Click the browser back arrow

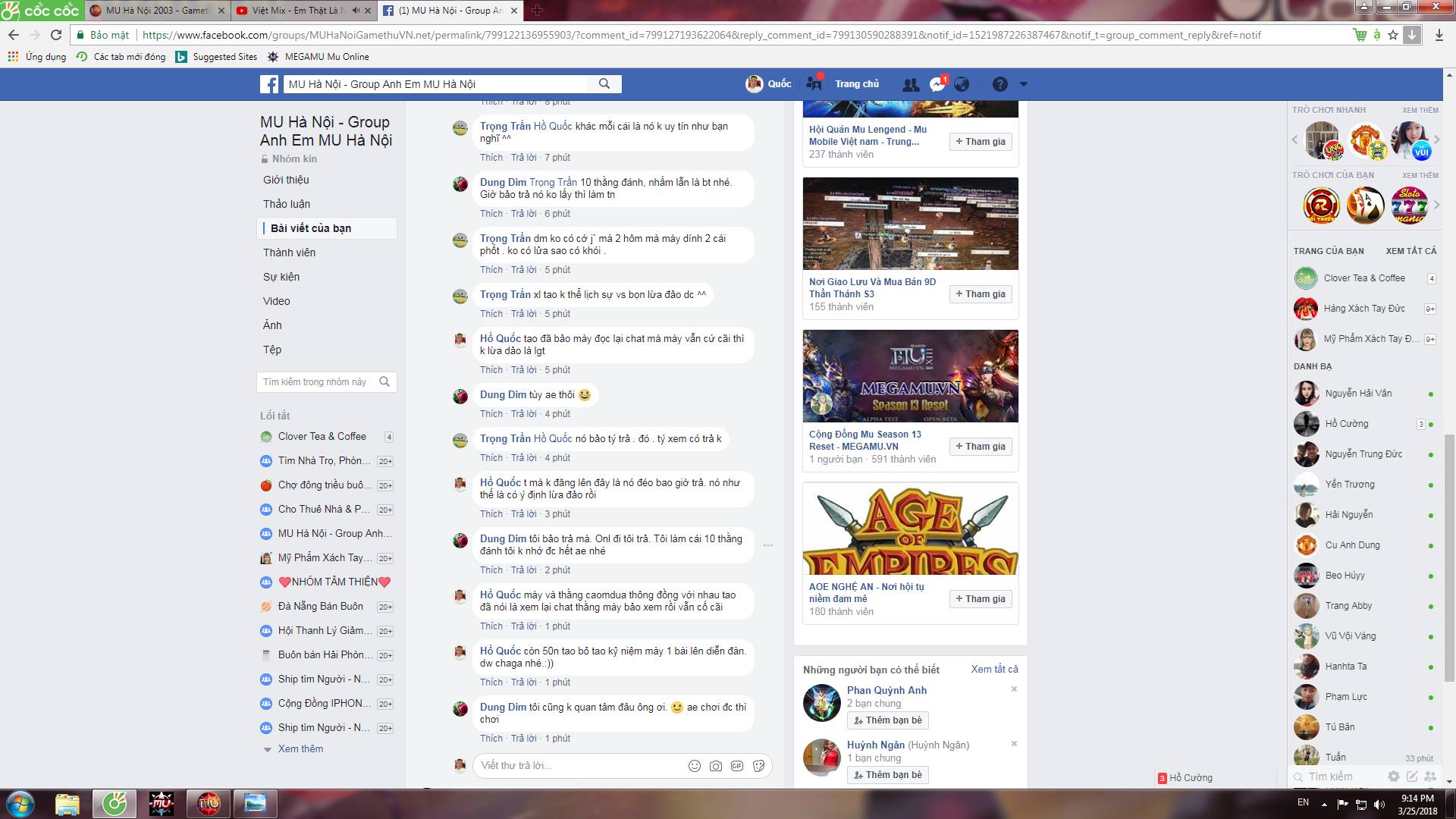point(14,35)
